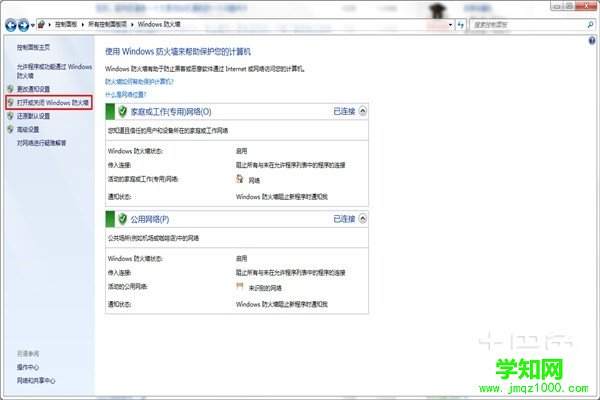600x400 pixels.
Task: Click the green shield of 家庭或工作(专用)网络
Action: tap(122, 111)
